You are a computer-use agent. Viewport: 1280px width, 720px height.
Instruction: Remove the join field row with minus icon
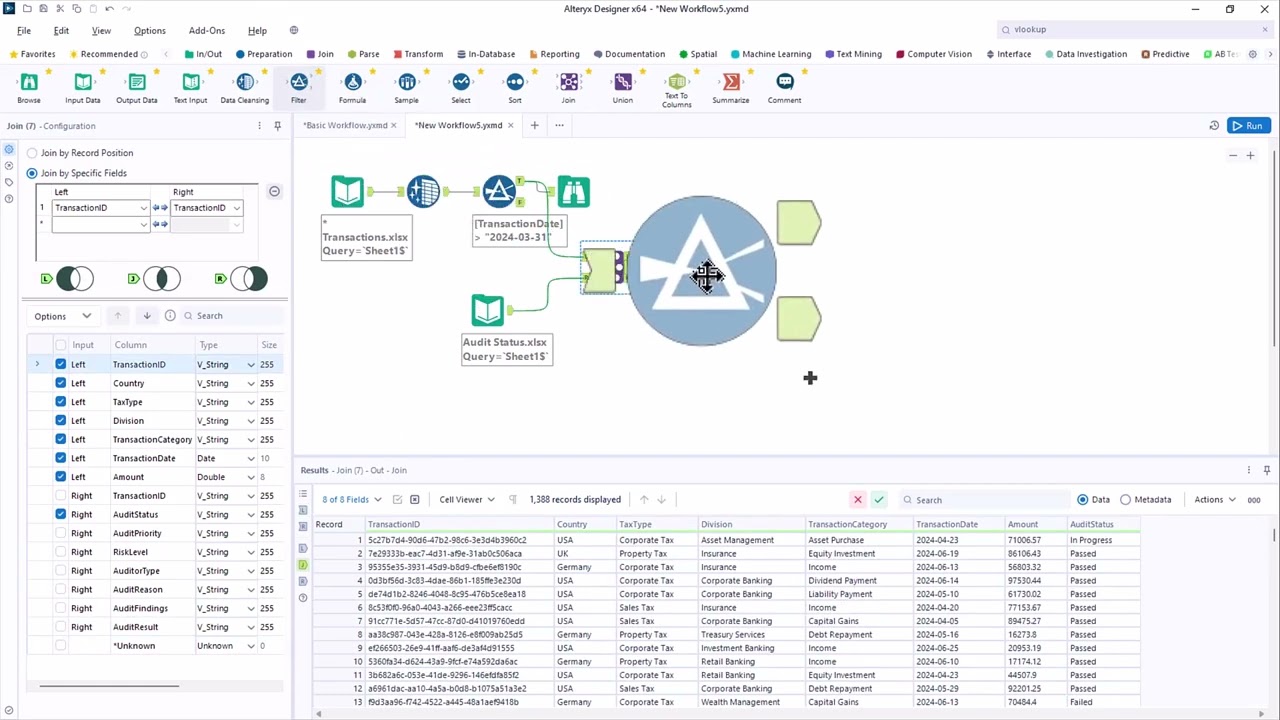(x=274, y=191)
